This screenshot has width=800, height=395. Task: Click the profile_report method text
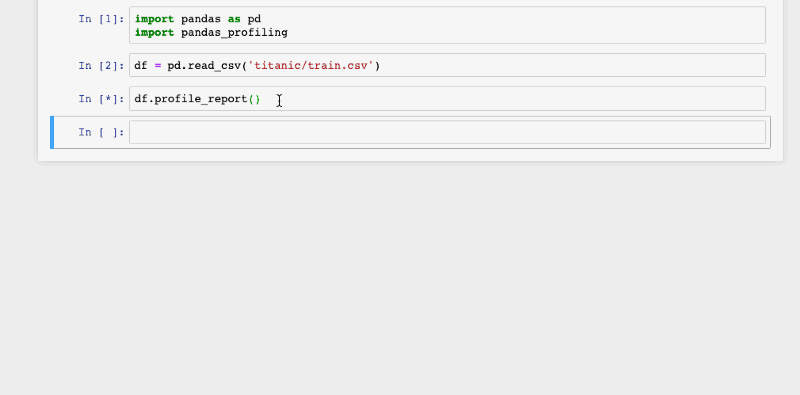[x=201, y=99]
